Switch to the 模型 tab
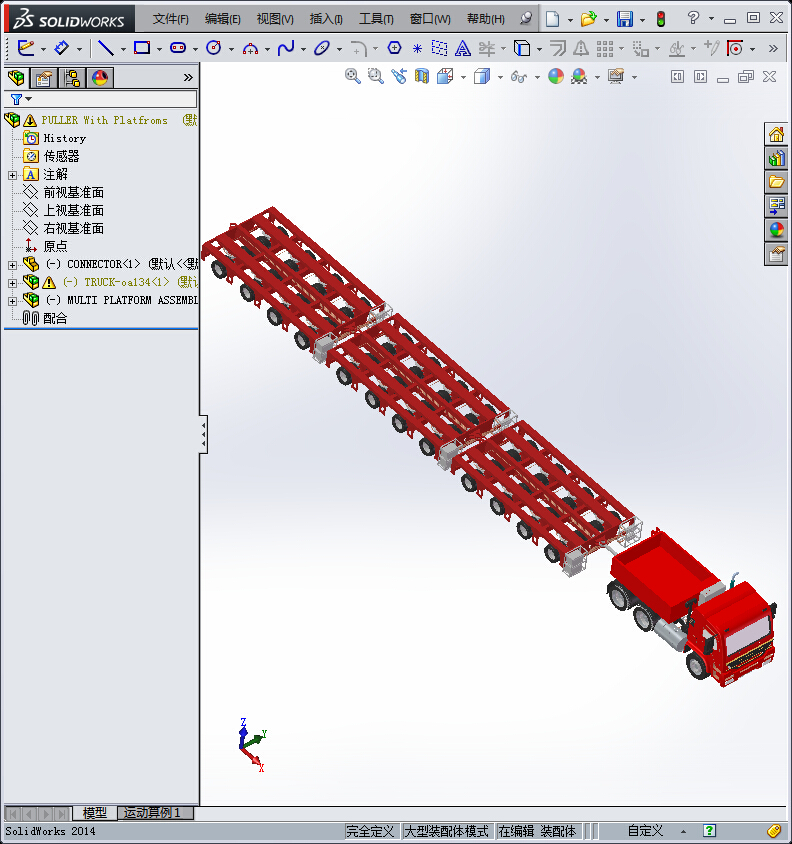The width and height of the screenshot is (792, 844). pyautogui.click(x=94, y=813)
